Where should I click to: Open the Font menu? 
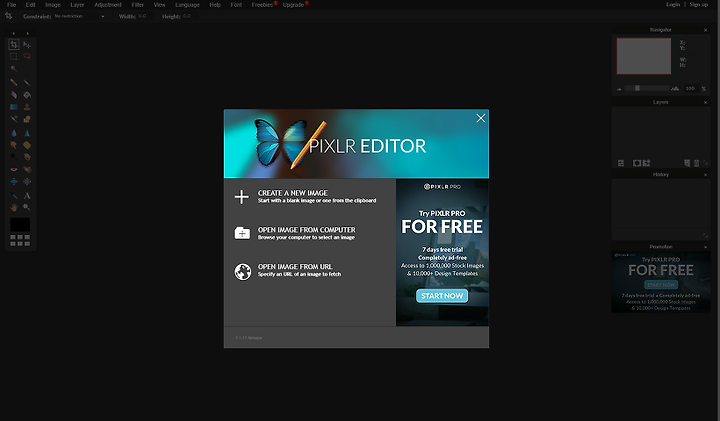(236, 5)
